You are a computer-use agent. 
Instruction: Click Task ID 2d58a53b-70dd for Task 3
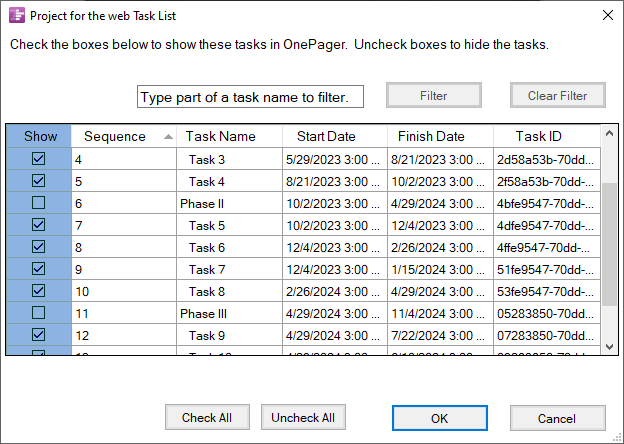pyautogui.click(x=547, y=160)
